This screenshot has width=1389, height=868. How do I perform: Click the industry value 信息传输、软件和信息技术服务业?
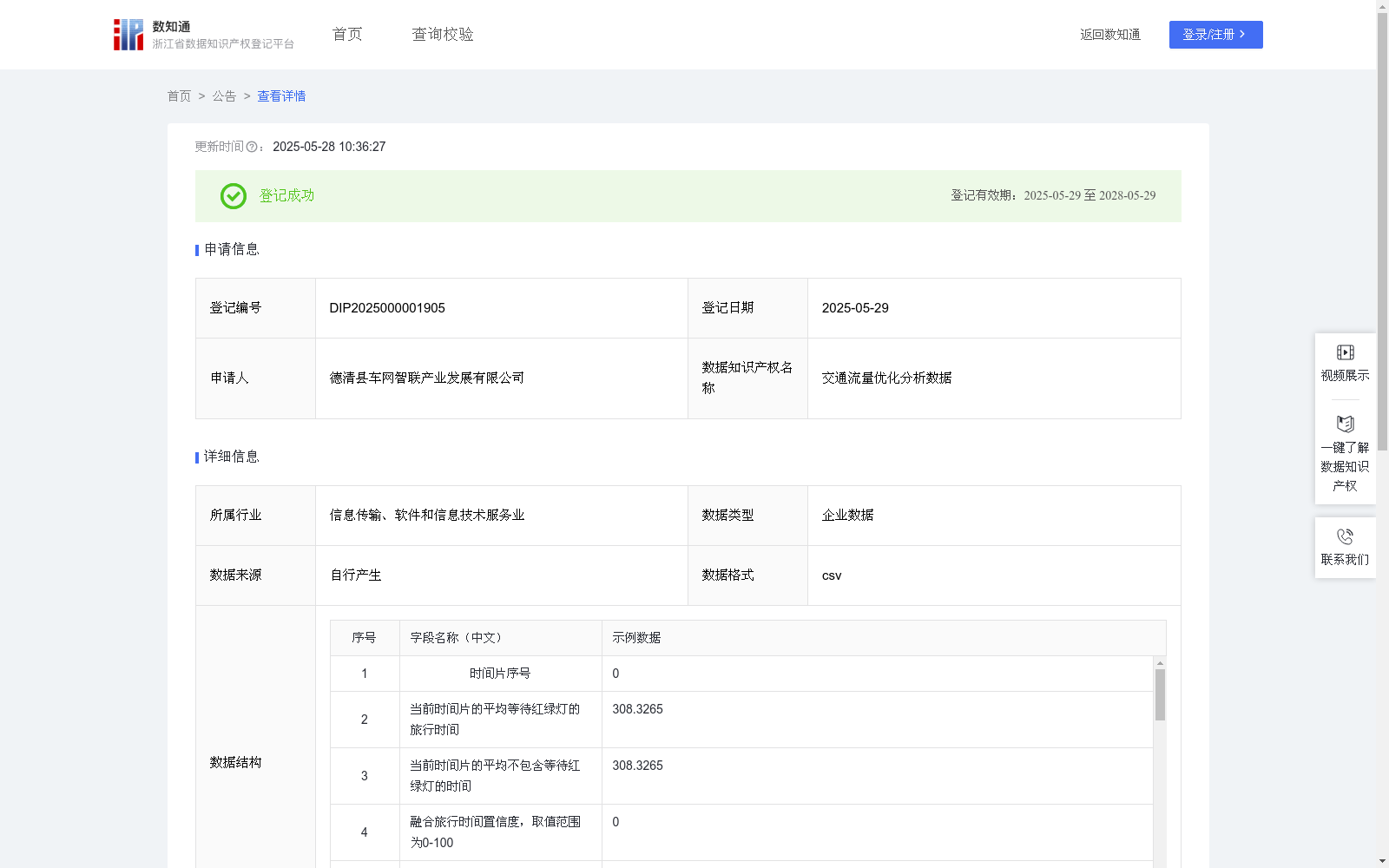pos(427,516)
